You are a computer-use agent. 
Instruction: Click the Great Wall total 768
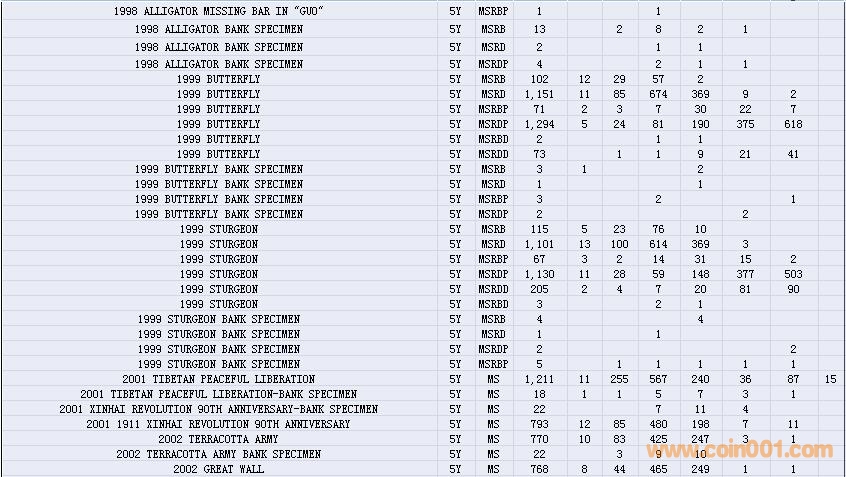tap(539, 469)
